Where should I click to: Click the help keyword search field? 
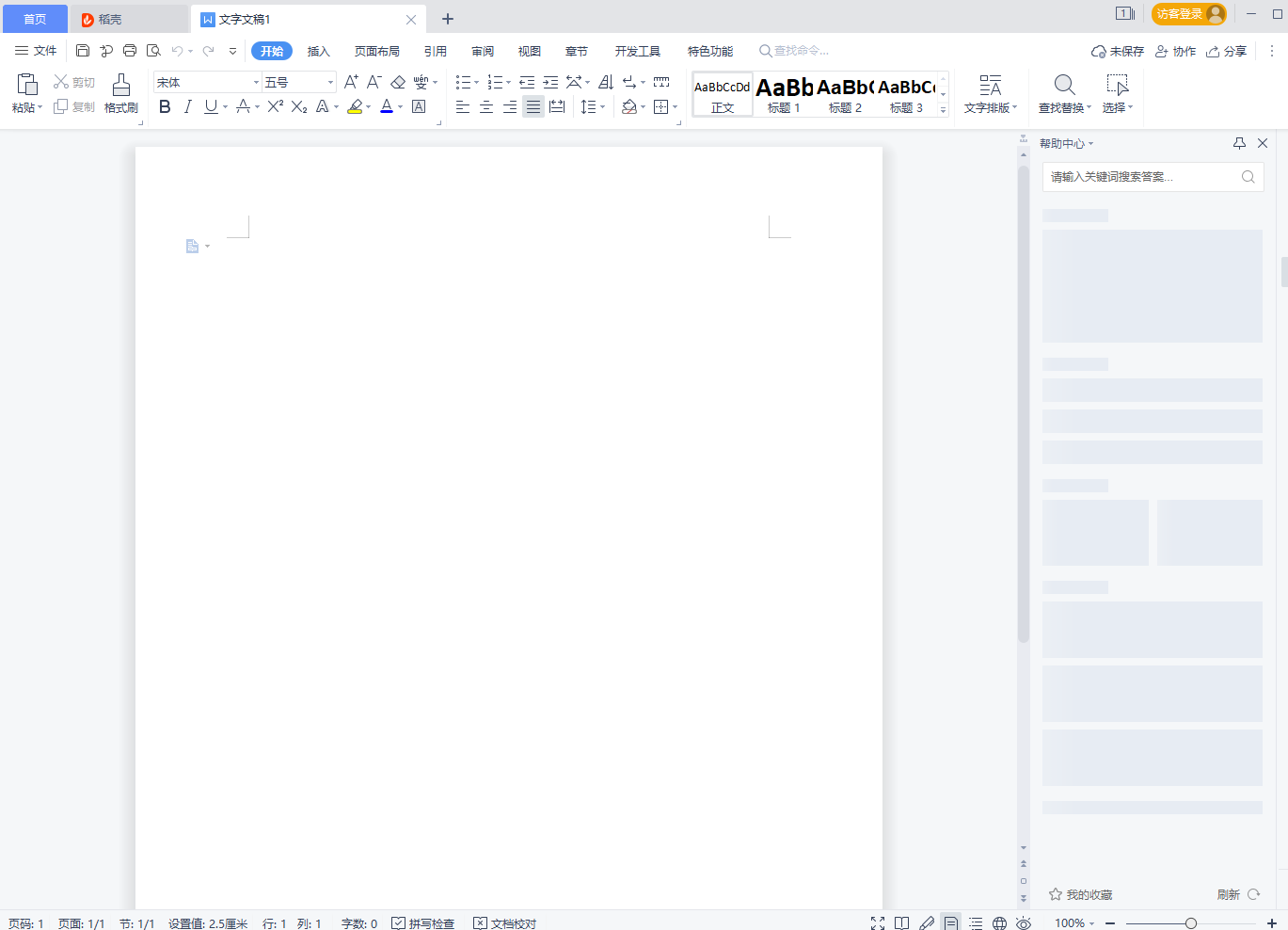(1153, 176)
